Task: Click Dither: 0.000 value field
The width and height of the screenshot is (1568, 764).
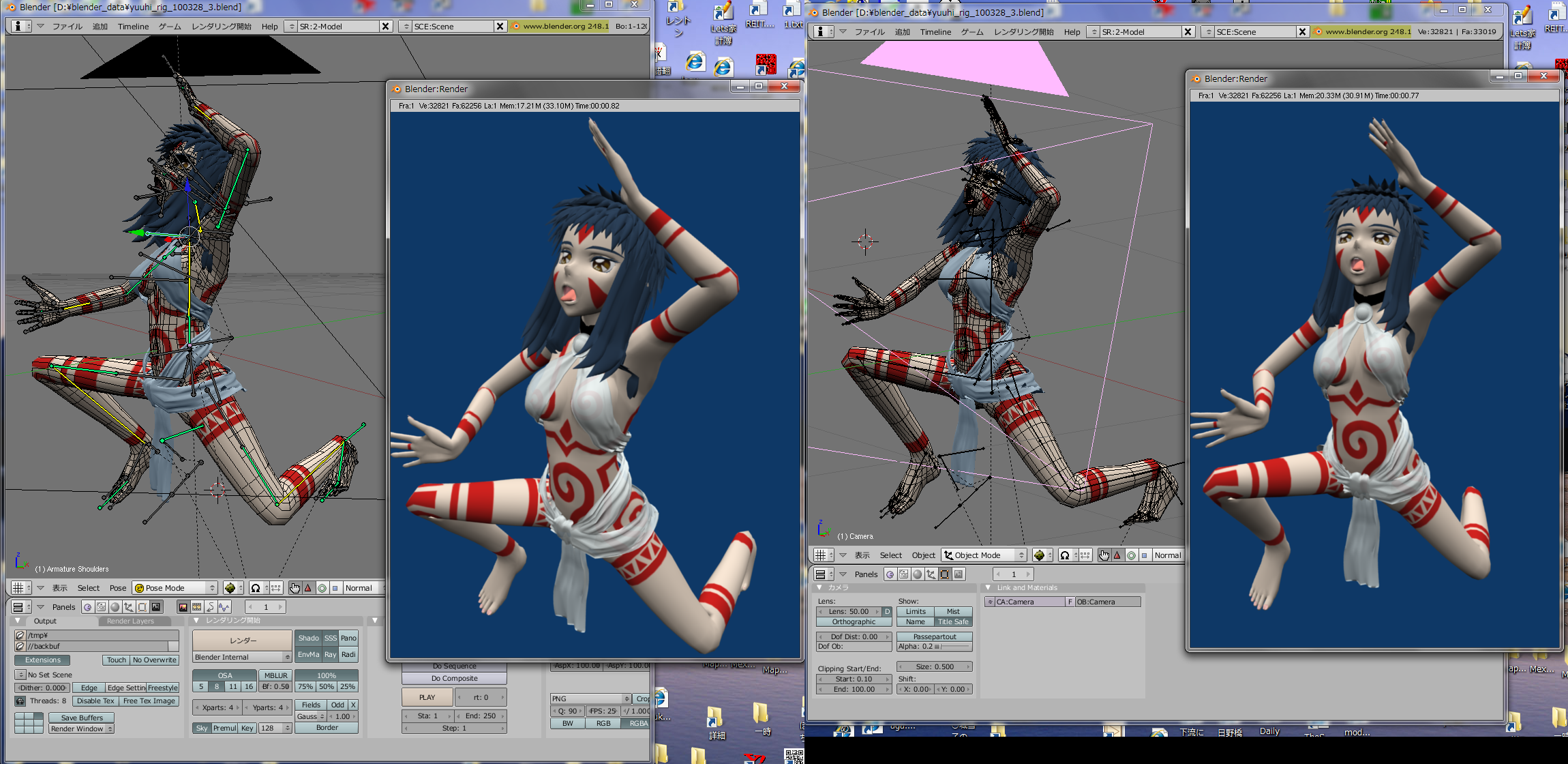Action: point(42,688)
